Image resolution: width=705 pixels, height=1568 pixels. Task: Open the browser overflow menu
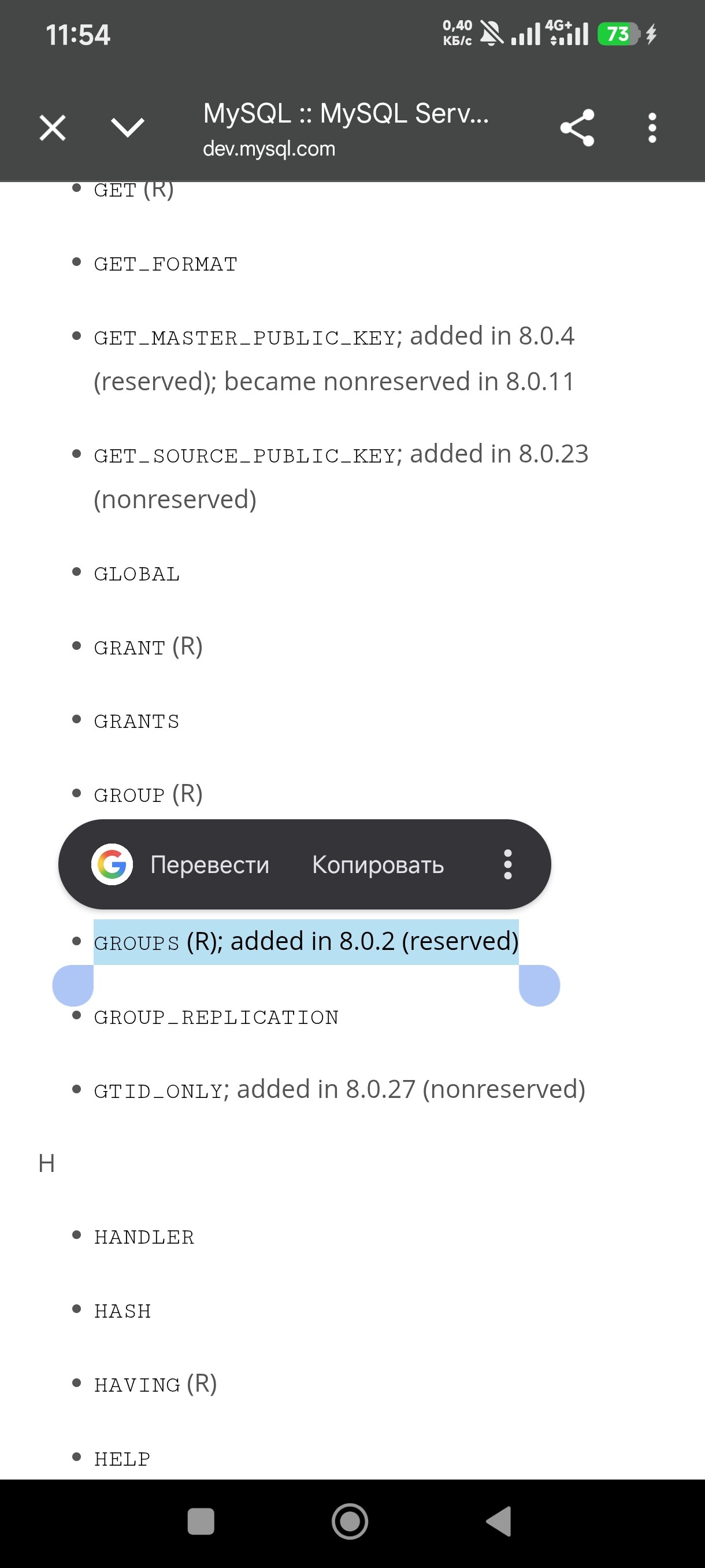pos(652,128)
